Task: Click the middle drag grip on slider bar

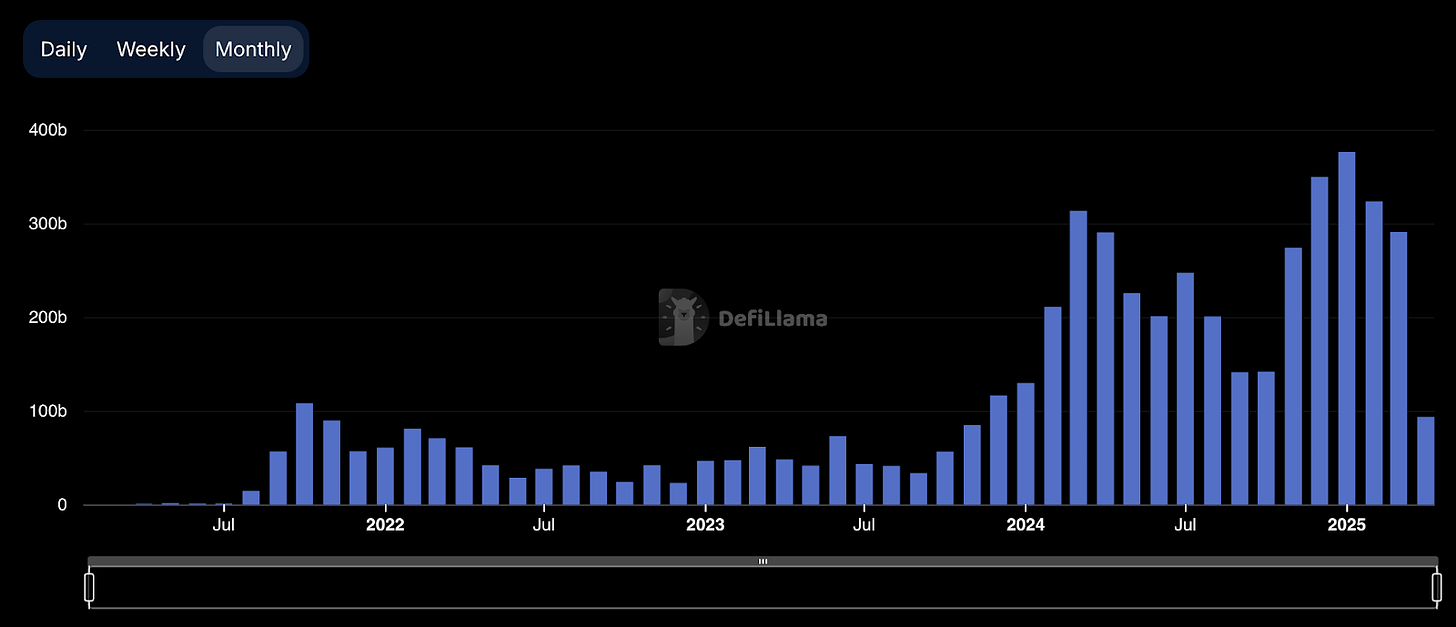Action: (763, 561)
